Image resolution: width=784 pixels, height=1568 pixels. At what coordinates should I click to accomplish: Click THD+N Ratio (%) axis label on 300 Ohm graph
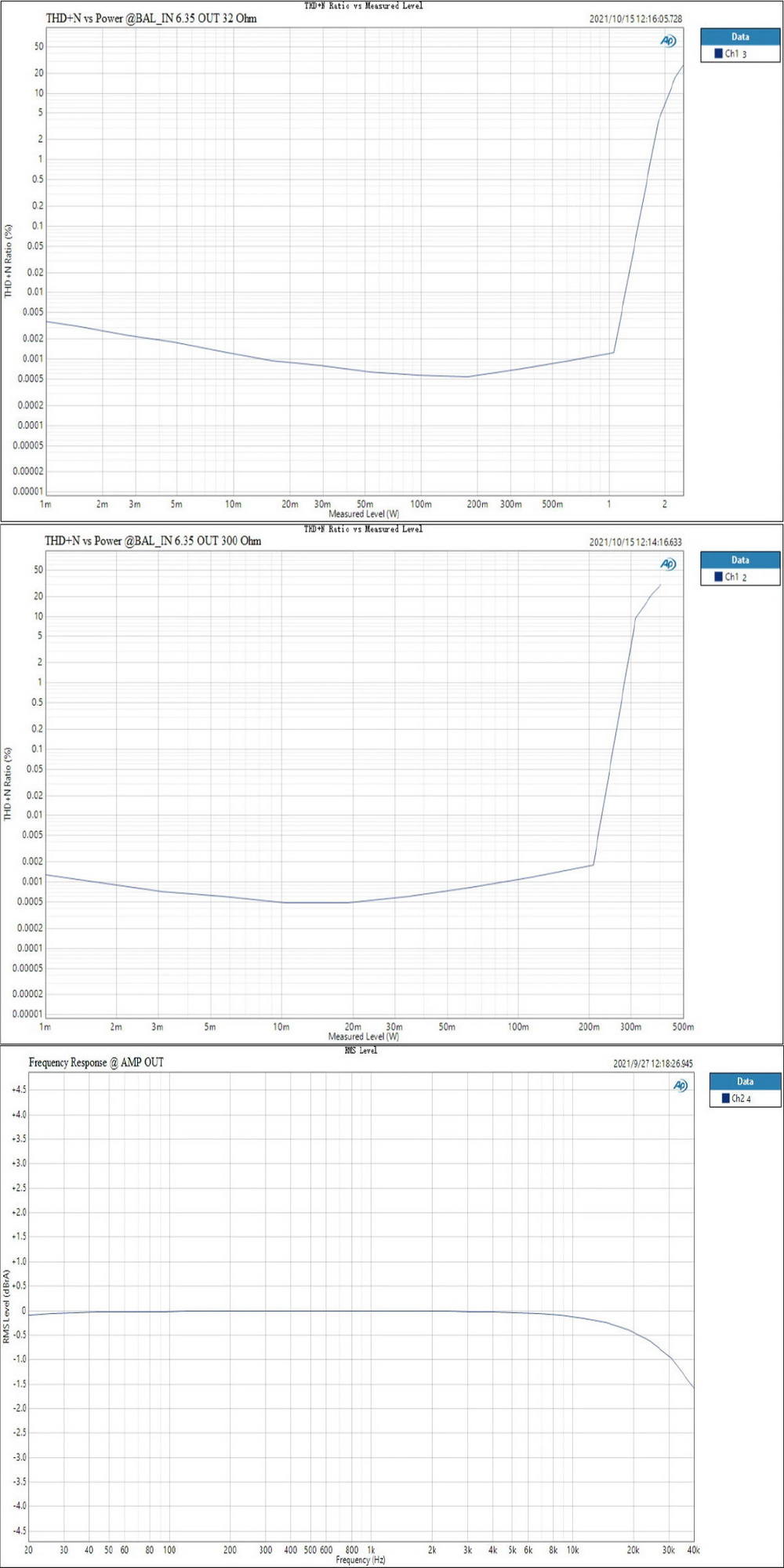8,784
